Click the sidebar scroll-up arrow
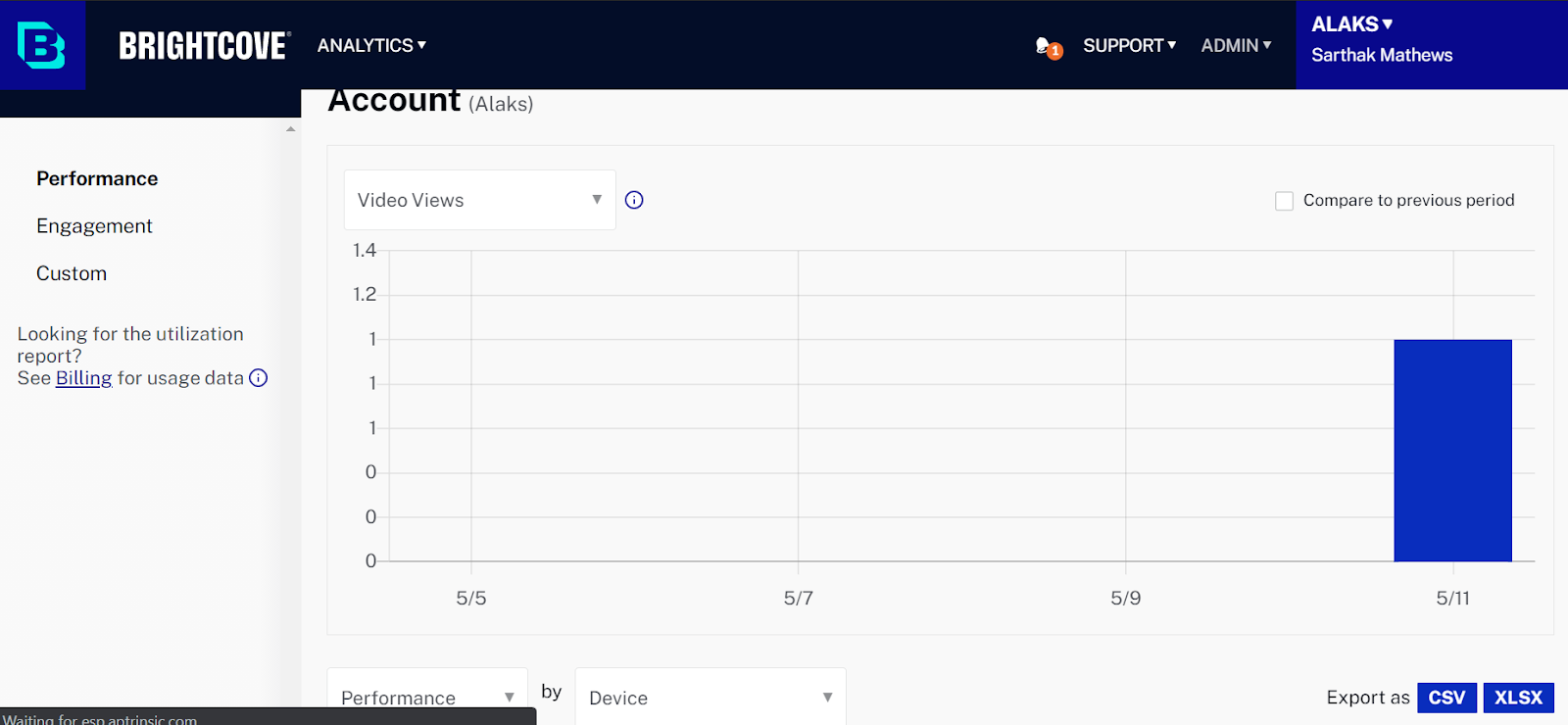This screenshot has width=1568, height=725. click(291, 129)
